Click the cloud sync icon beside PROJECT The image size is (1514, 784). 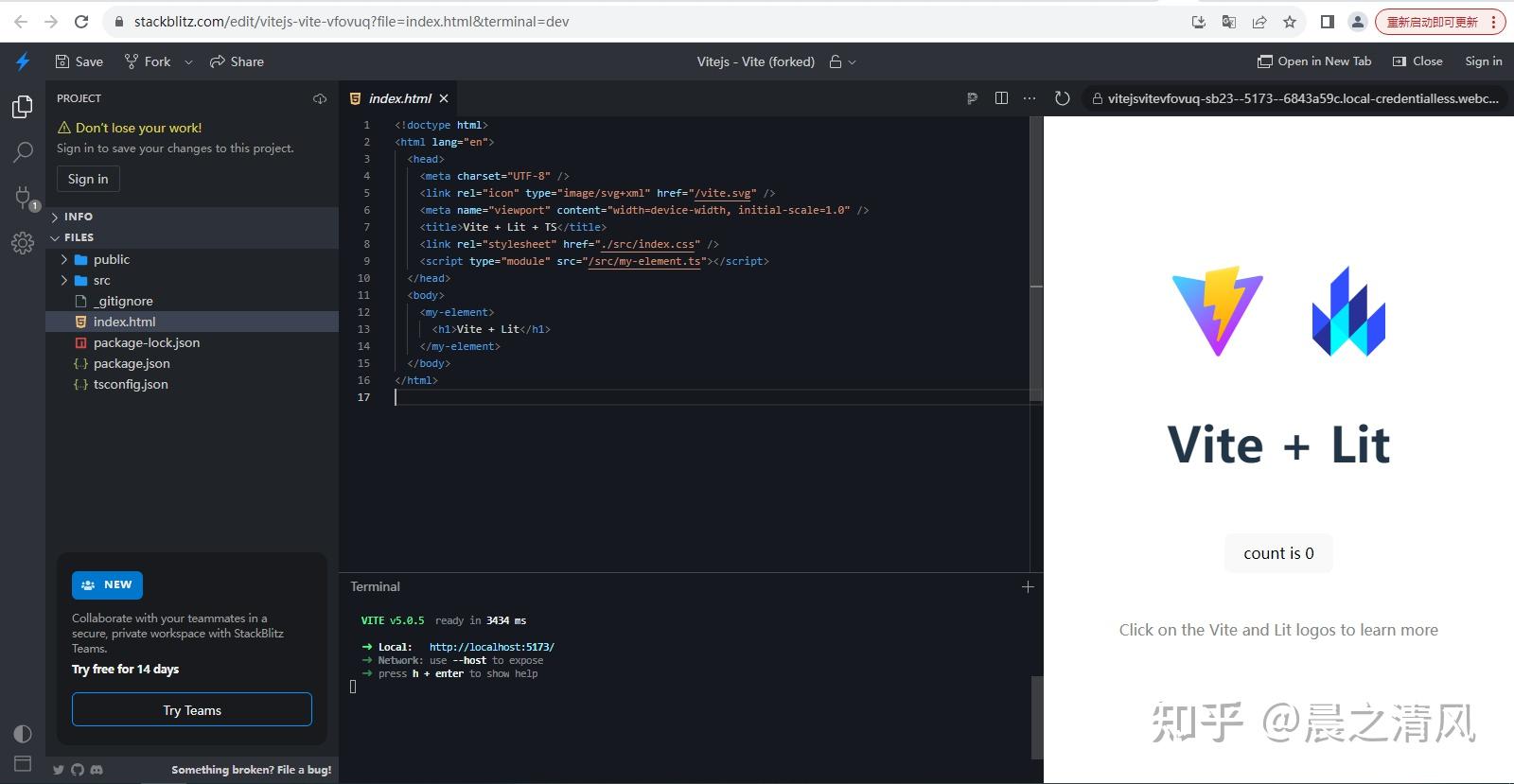tap(320, 98)
